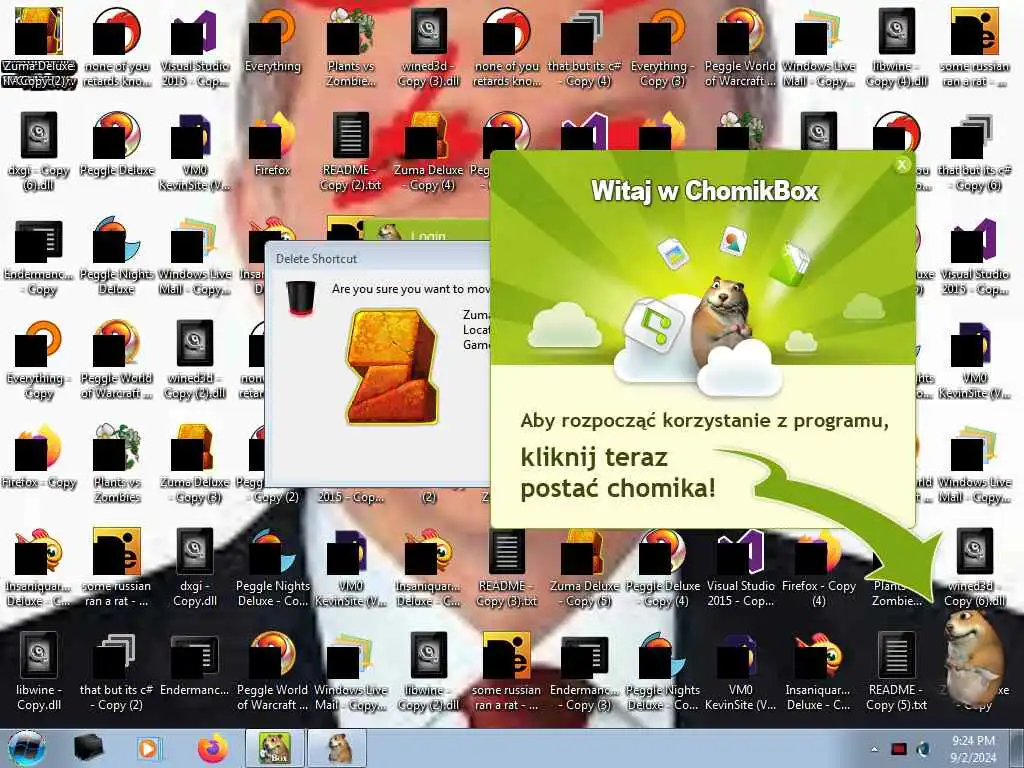Select the Zuma Deluxe - Copy (4) shortcut
The width and height of the screenshot is (1024, 768).
coord(428,152)
